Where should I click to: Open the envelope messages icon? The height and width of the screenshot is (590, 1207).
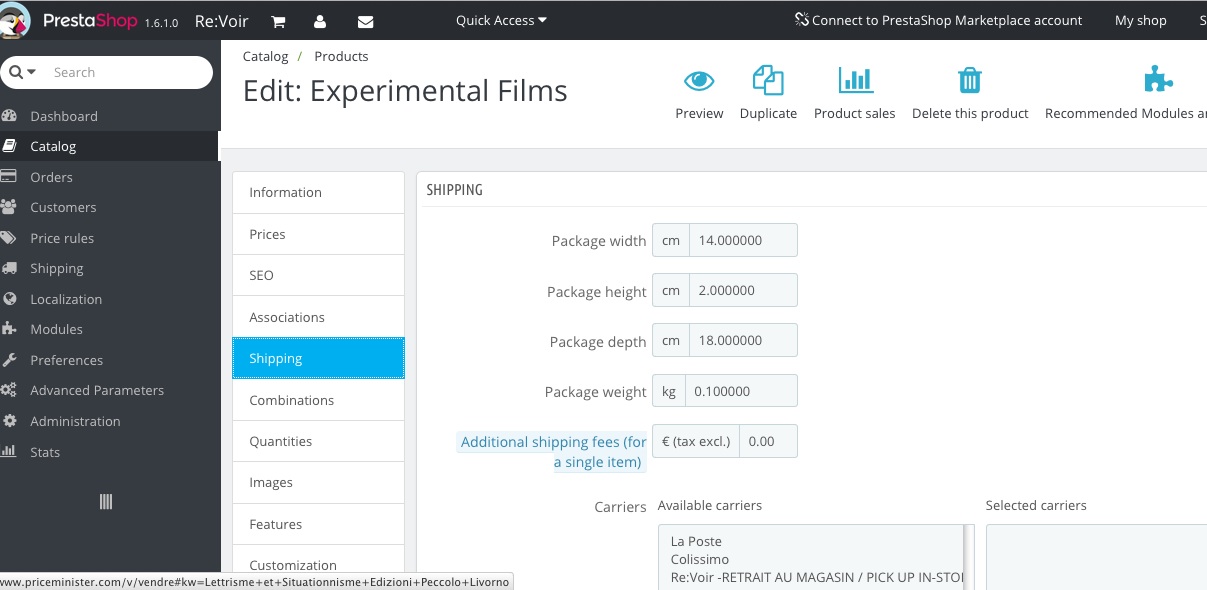365,21
